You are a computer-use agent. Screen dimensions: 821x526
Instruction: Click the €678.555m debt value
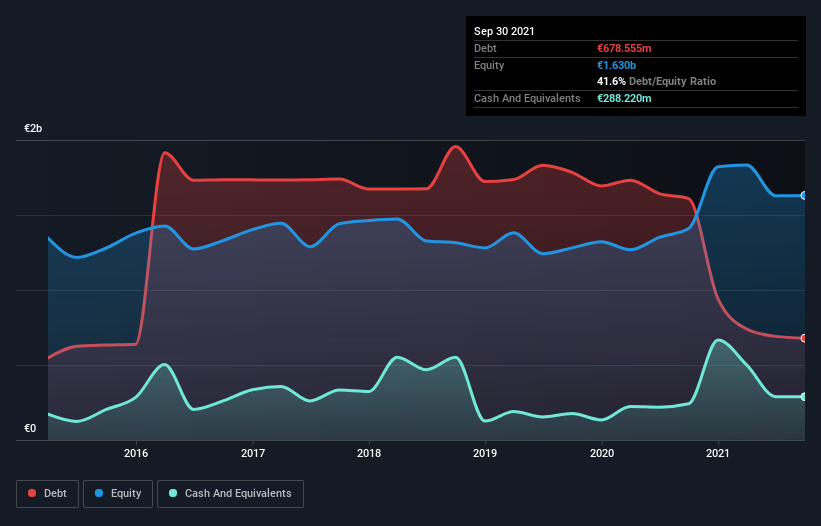(x=624, y=48)
